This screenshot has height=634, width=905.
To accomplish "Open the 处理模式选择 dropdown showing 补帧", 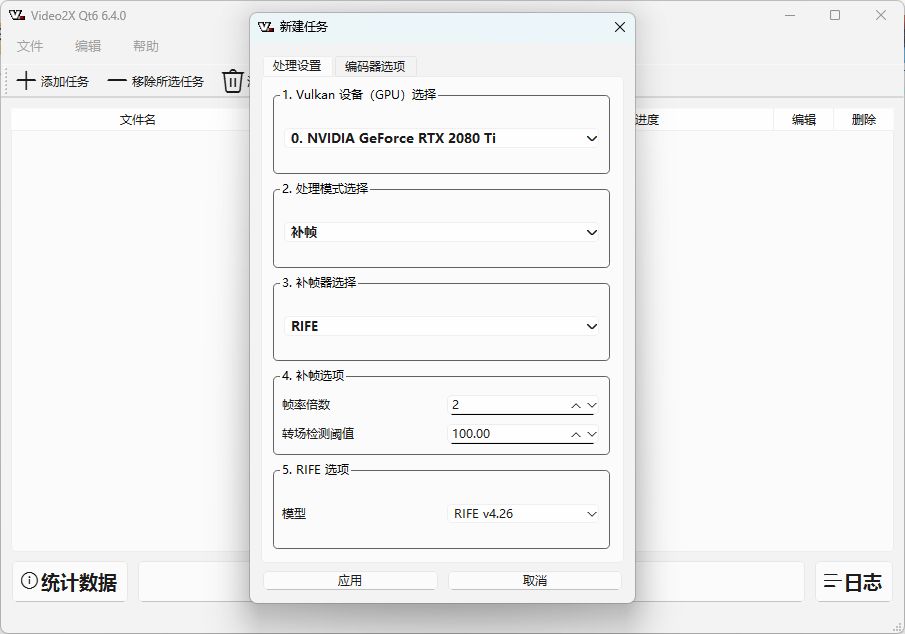I will point(441,232).
